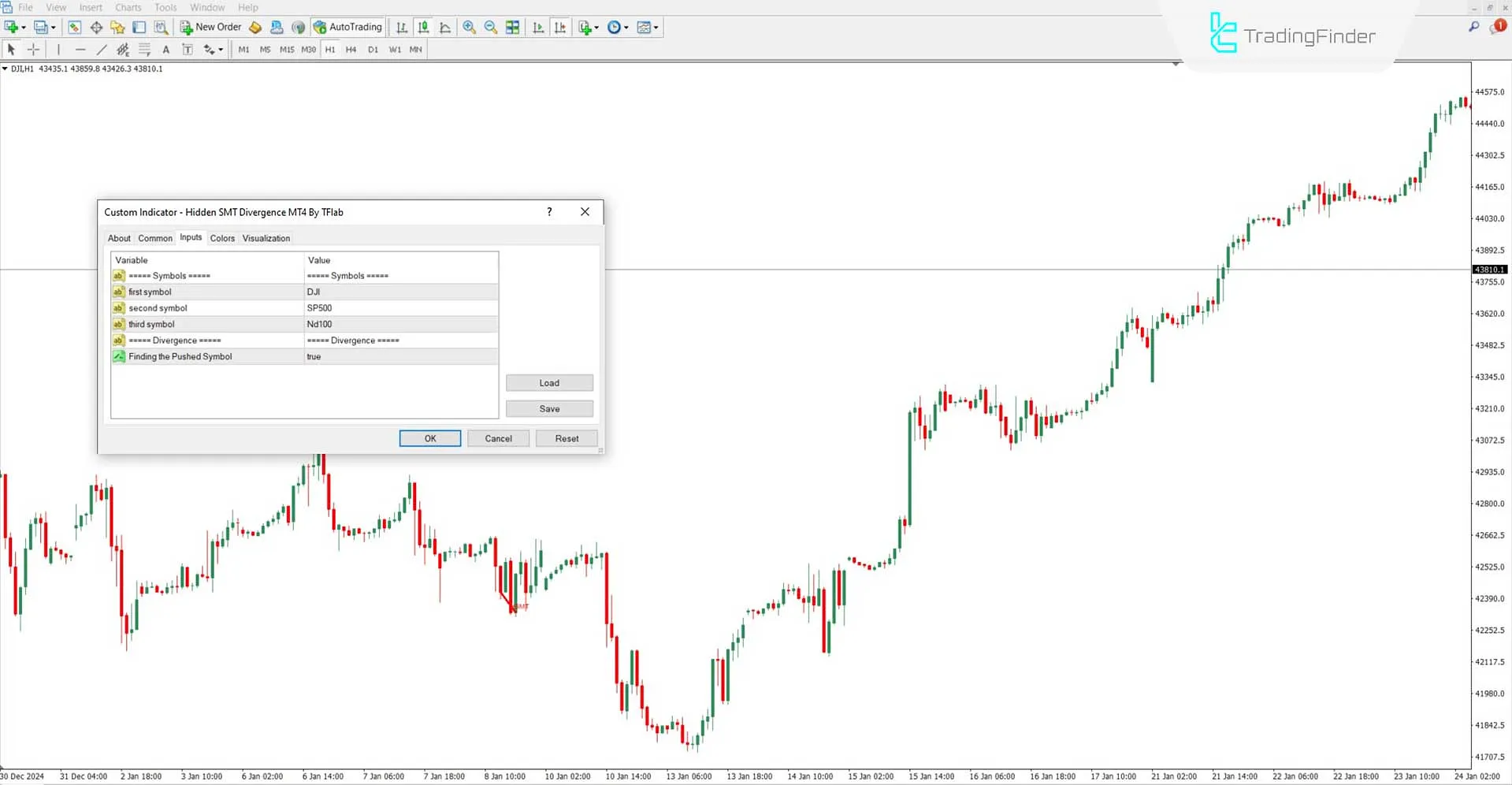Enable chart shift
The height and width of the screenshot is (785, 1512).
pos(560,27)
